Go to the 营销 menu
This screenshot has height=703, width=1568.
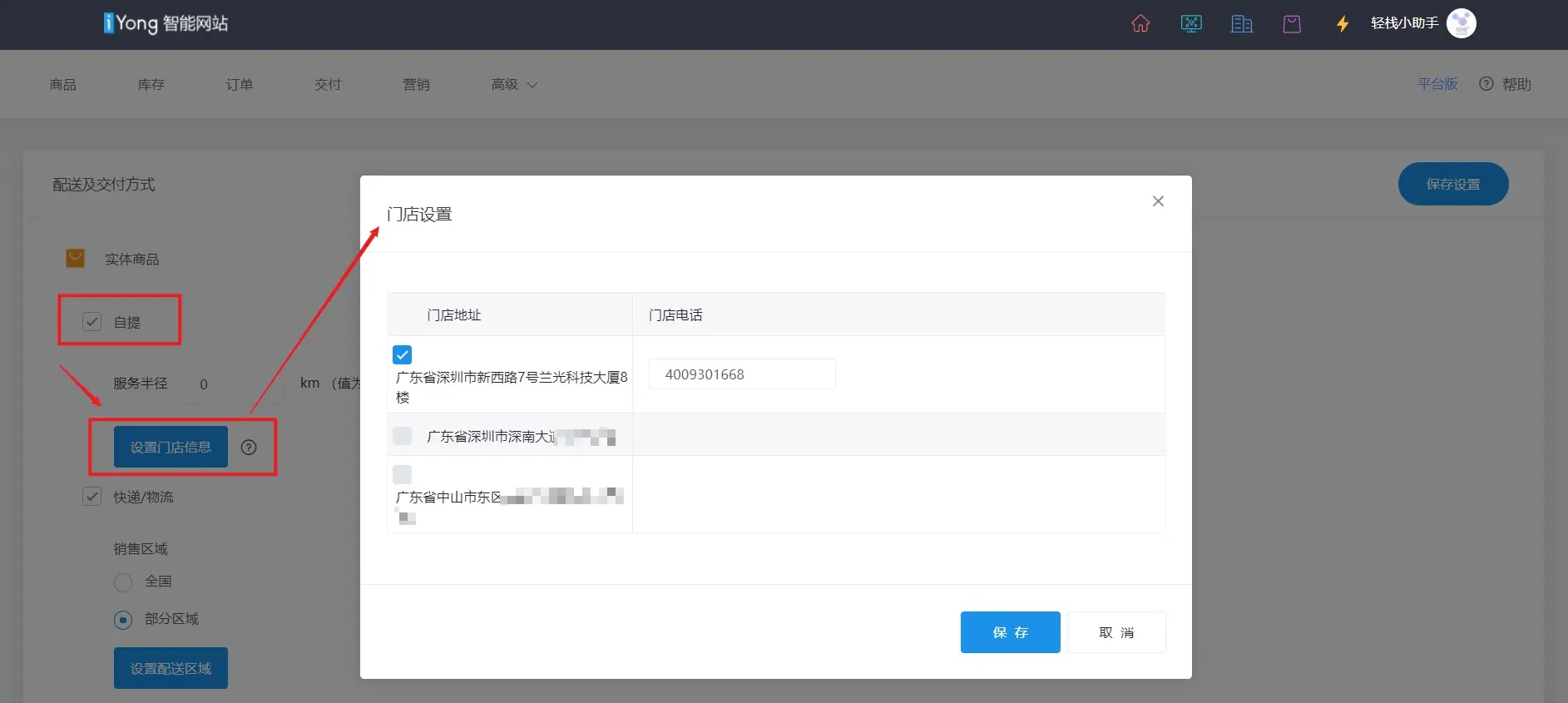pyautogui.click(x=416, y=85)
